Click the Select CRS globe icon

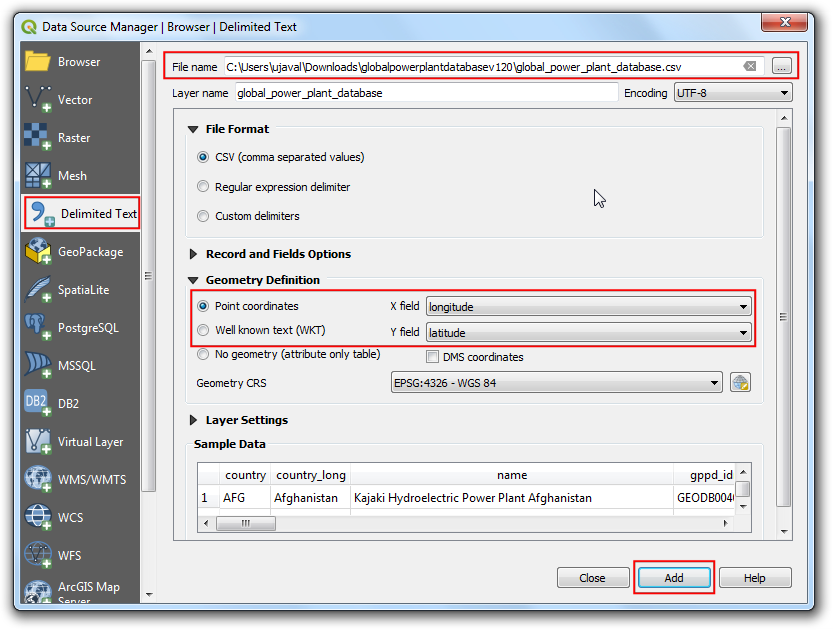click(740, 383)
